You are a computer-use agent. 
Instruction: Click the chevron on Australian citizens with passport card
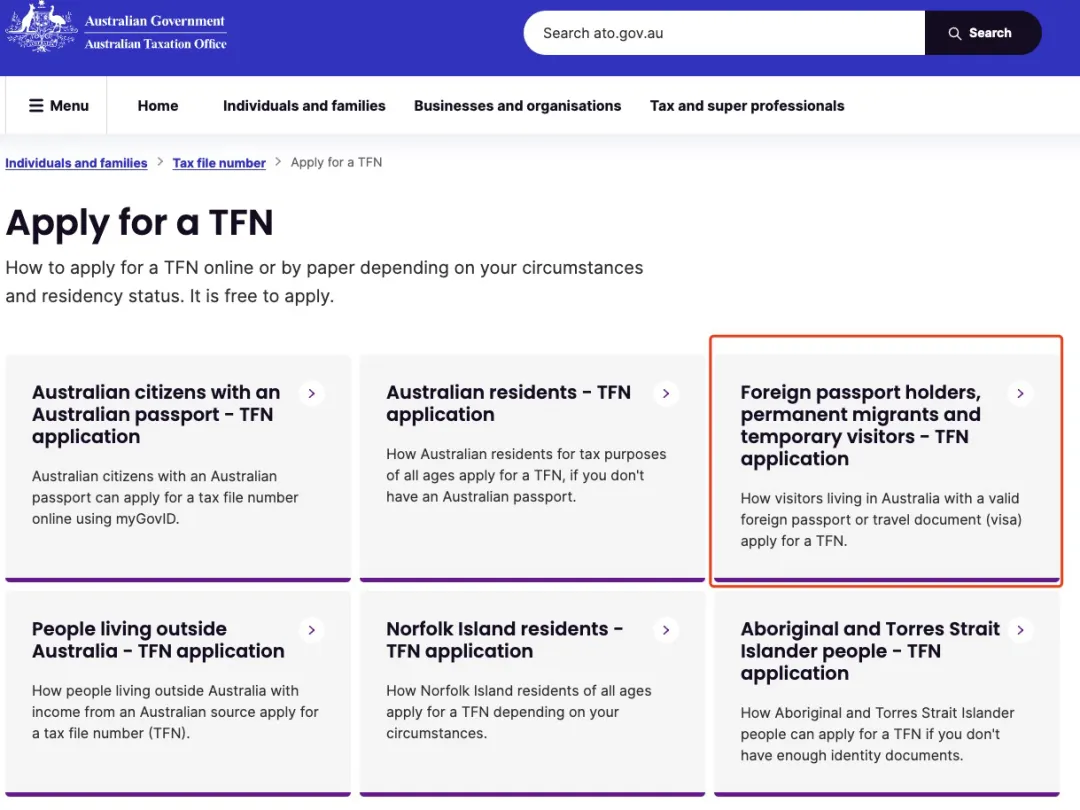coord(312,393)
